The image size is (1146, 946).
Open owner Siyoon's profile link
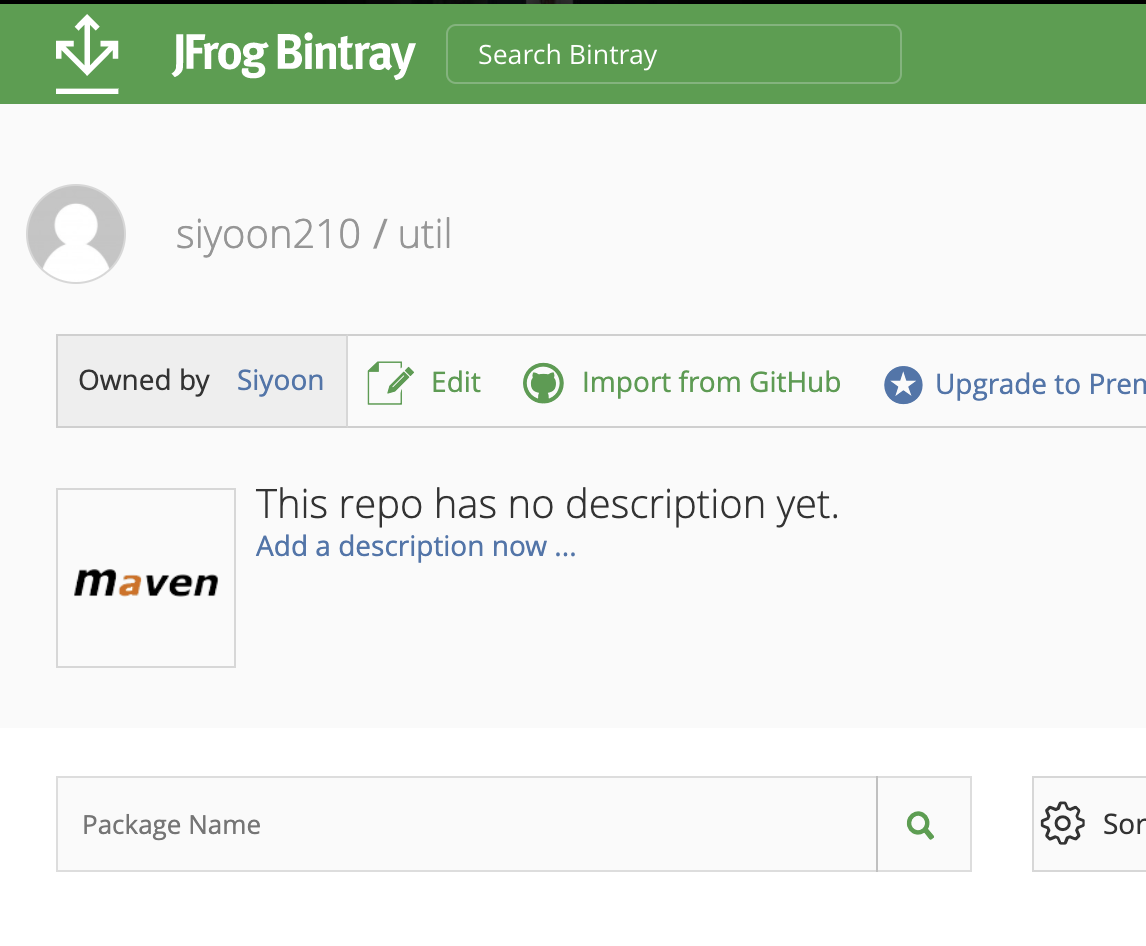[280, 381]
